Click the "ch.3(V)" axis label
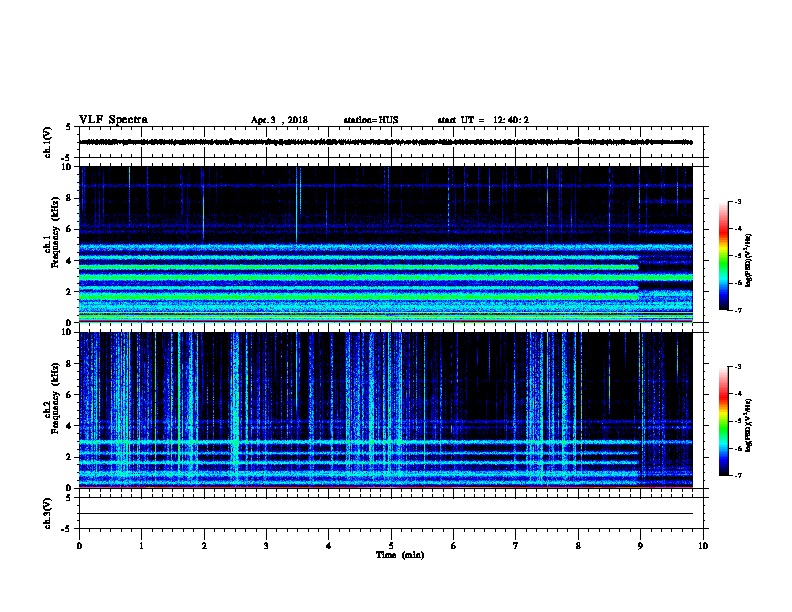792x612 pixels. tap(47, 513)
